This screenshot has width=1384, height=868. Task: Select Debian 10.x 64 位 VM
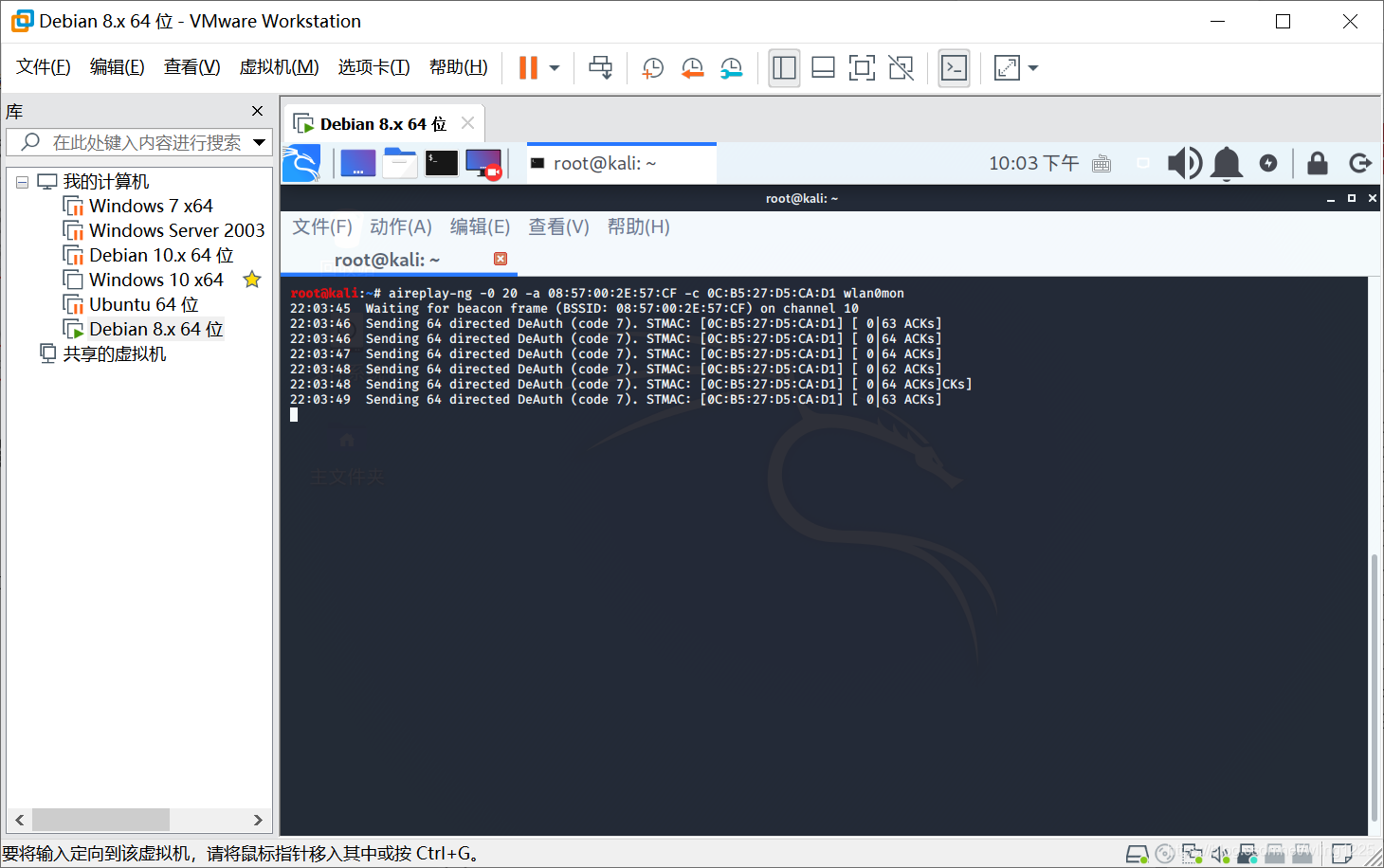pyautogui.click(x=161, y=255)
